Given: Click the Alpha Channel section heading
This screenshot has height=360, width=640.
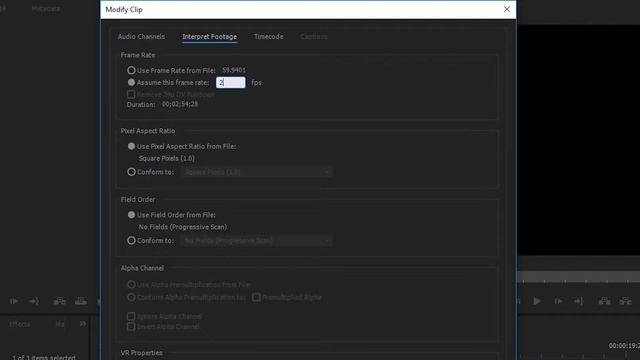Looking at the screenshot, I should pos(142,268).
